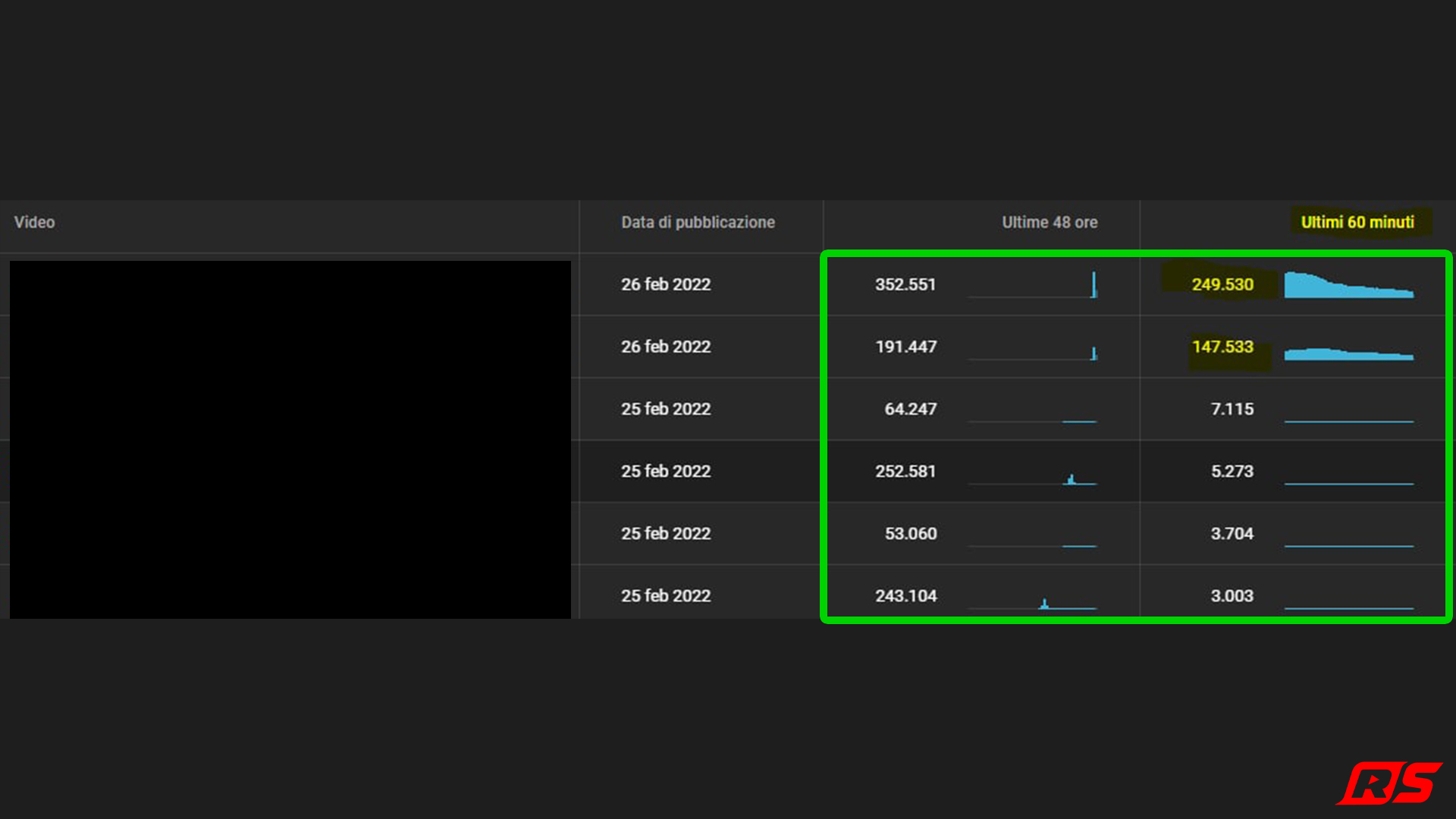Image resolution: width=1456 pixels, height=819 pixels.
Task: Click the highlighted 147.533 value
Action: [1222, 347]
